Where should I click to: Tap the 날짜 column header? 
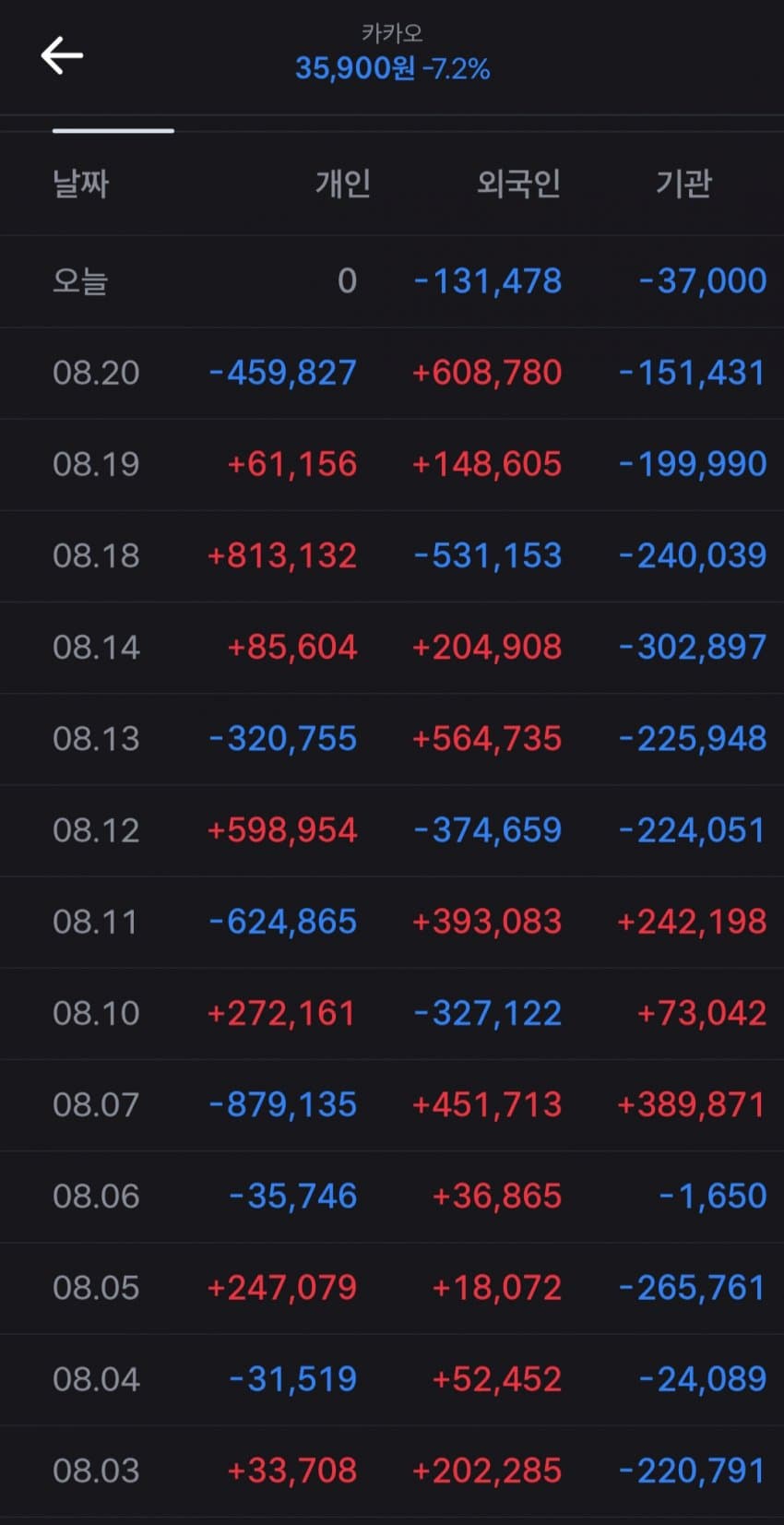click(x=81, y=183)
